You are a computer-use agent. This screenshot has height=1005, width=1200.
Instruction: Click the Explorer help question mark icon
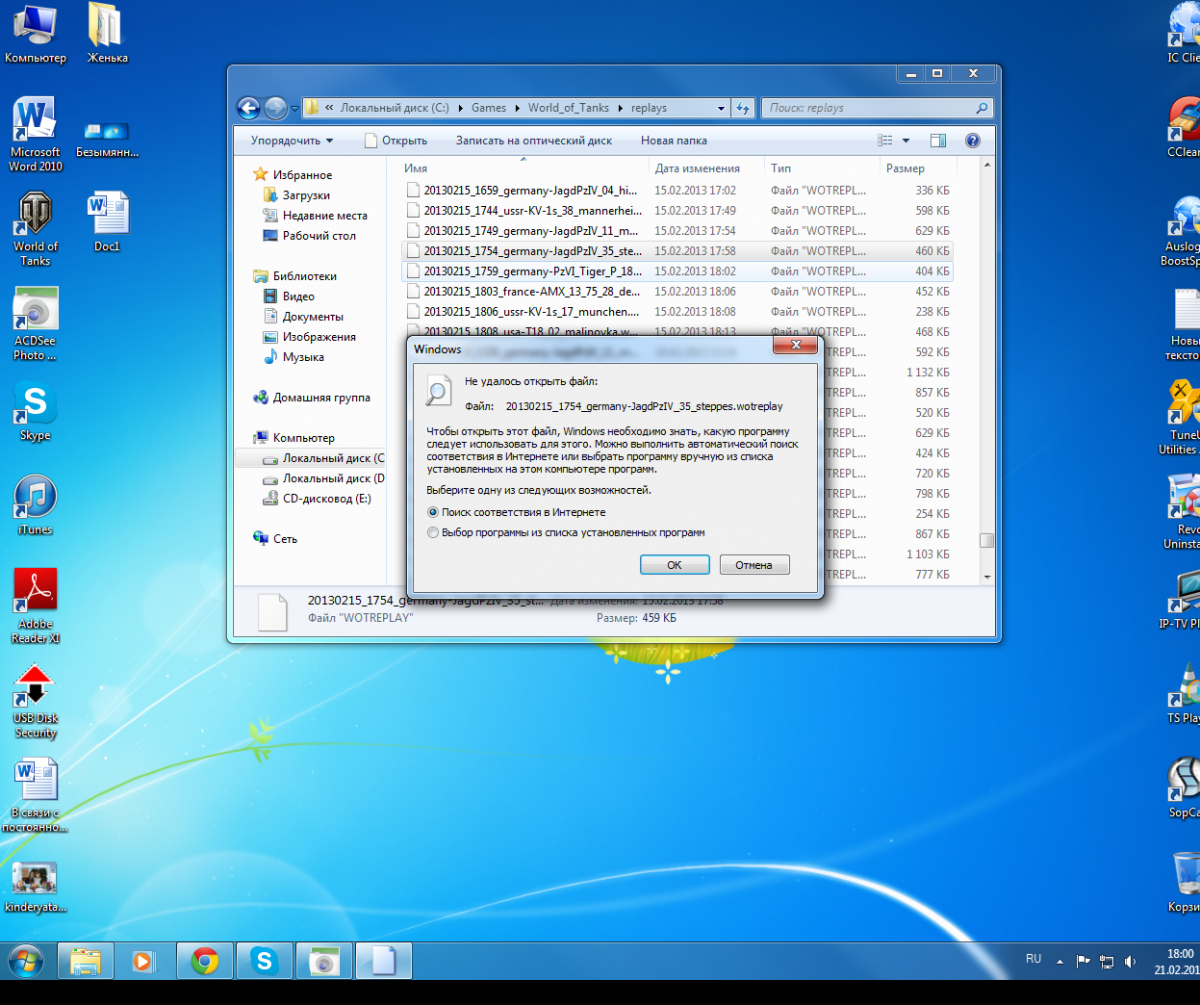[973, 141]
